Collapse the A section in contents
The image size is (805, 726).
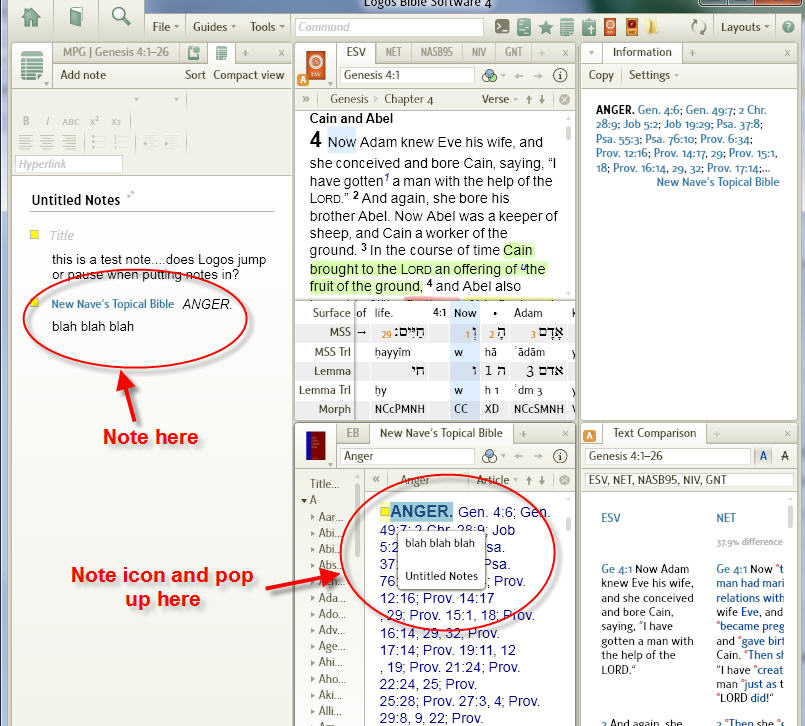(304, 500)
